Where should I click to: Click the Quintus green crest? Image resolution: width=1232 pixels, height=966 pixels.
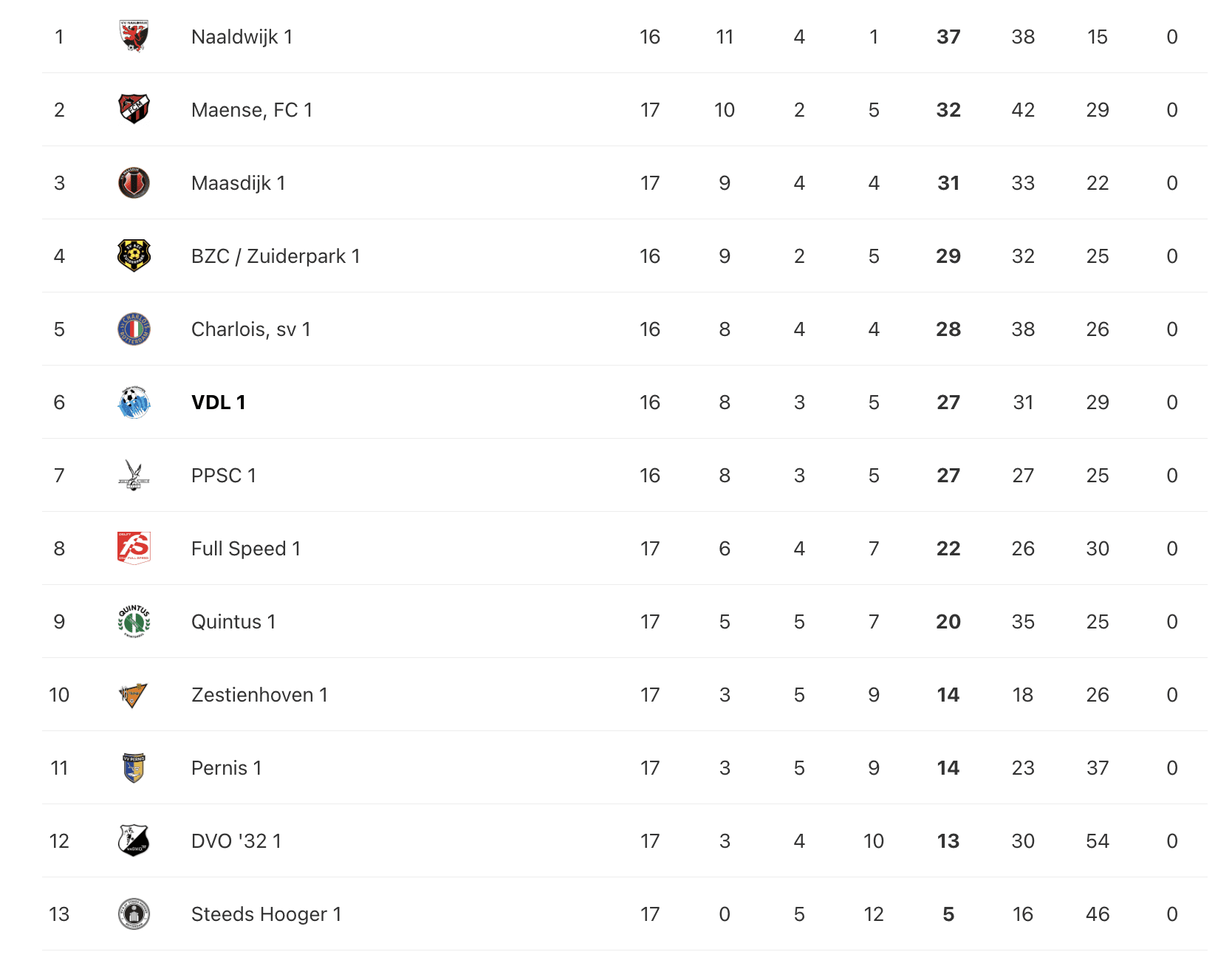coord(134,621)
